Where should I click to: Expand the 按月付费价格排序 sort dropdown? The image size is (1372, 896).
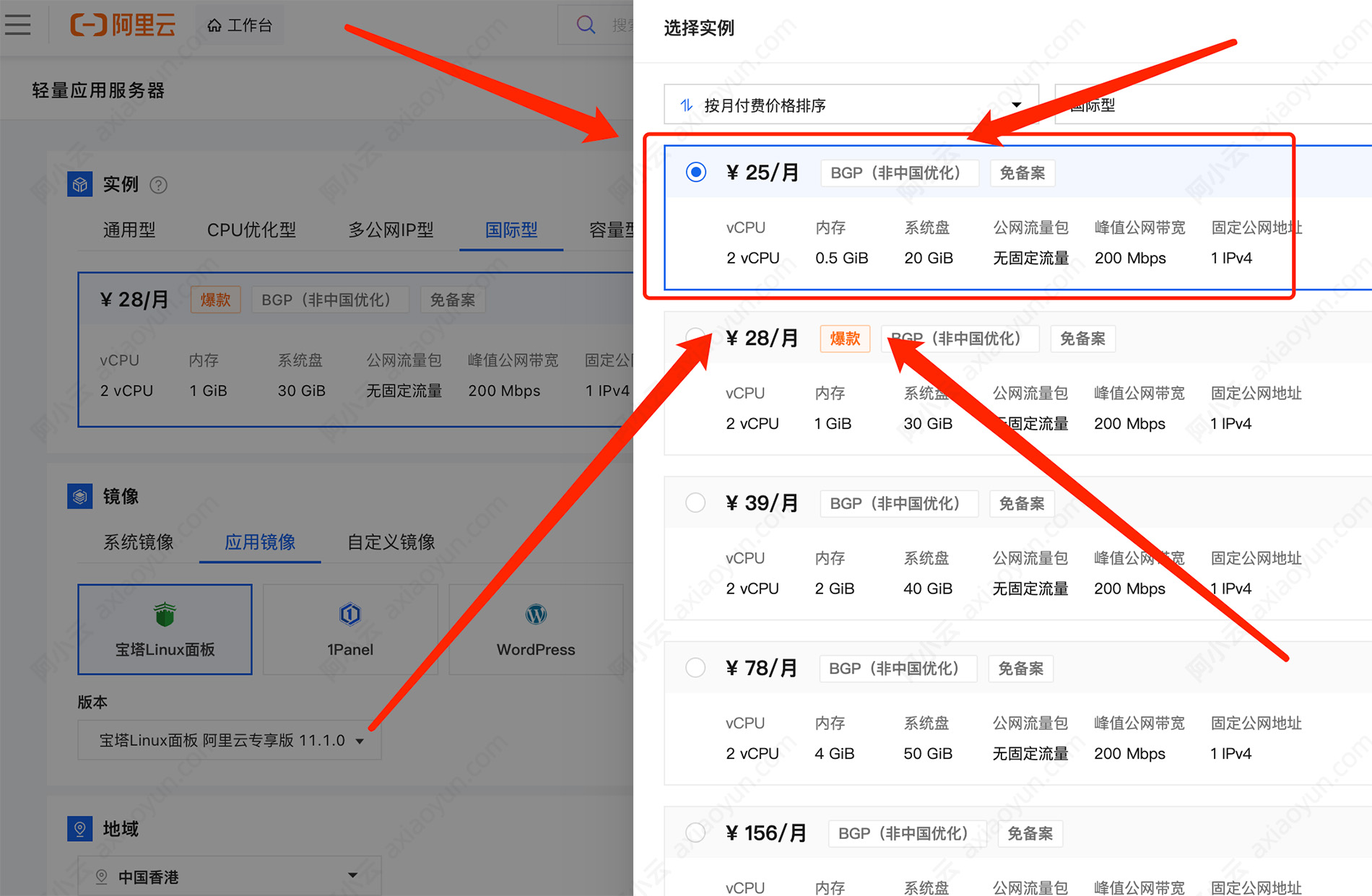851,105
